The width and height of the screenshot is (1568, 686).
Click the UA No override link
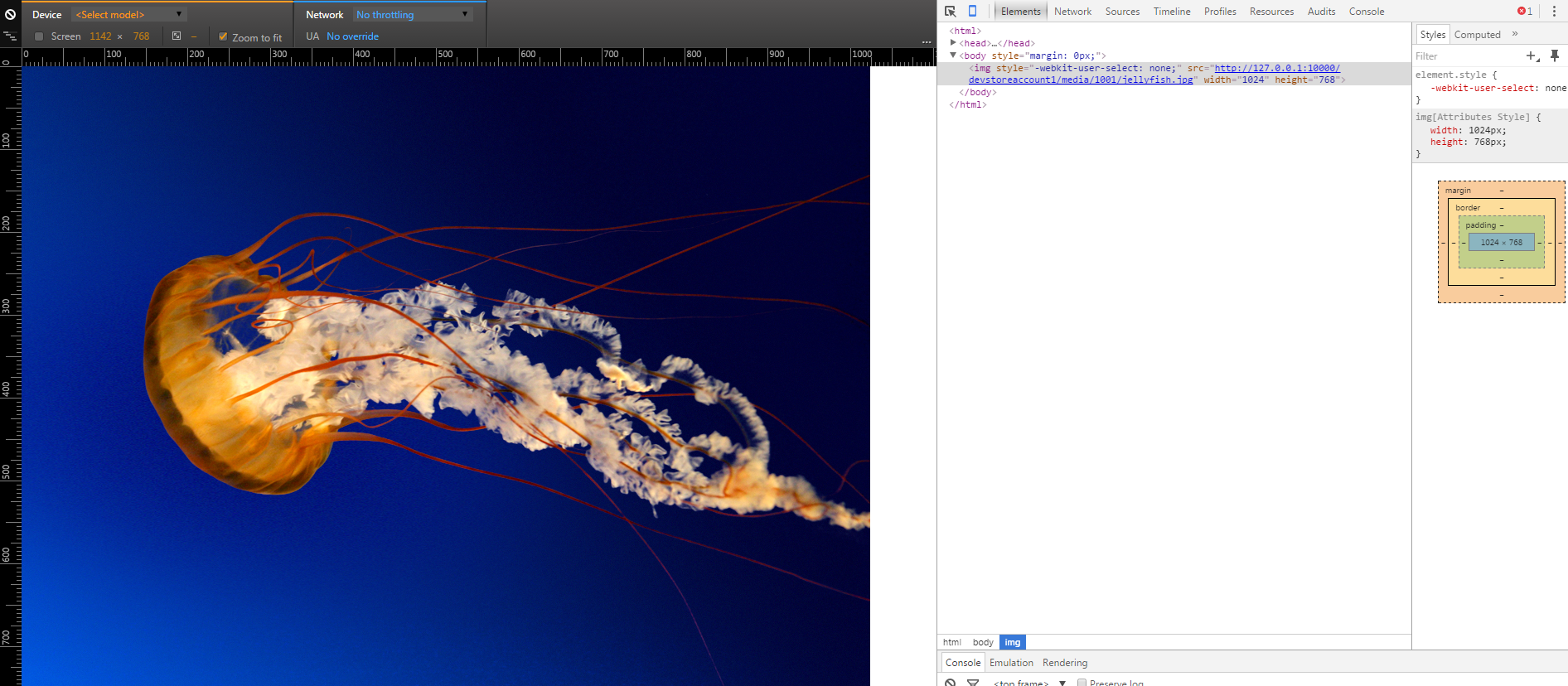pos(352,36)
